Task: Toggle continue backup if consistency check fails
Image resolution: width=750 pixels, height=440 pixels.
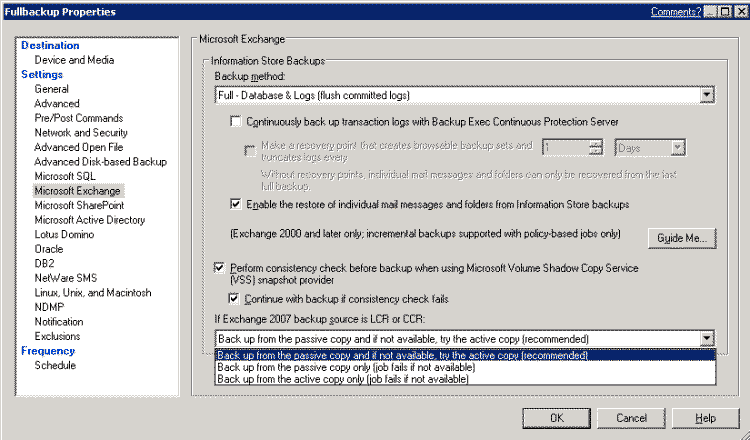Action: point(234,299)
